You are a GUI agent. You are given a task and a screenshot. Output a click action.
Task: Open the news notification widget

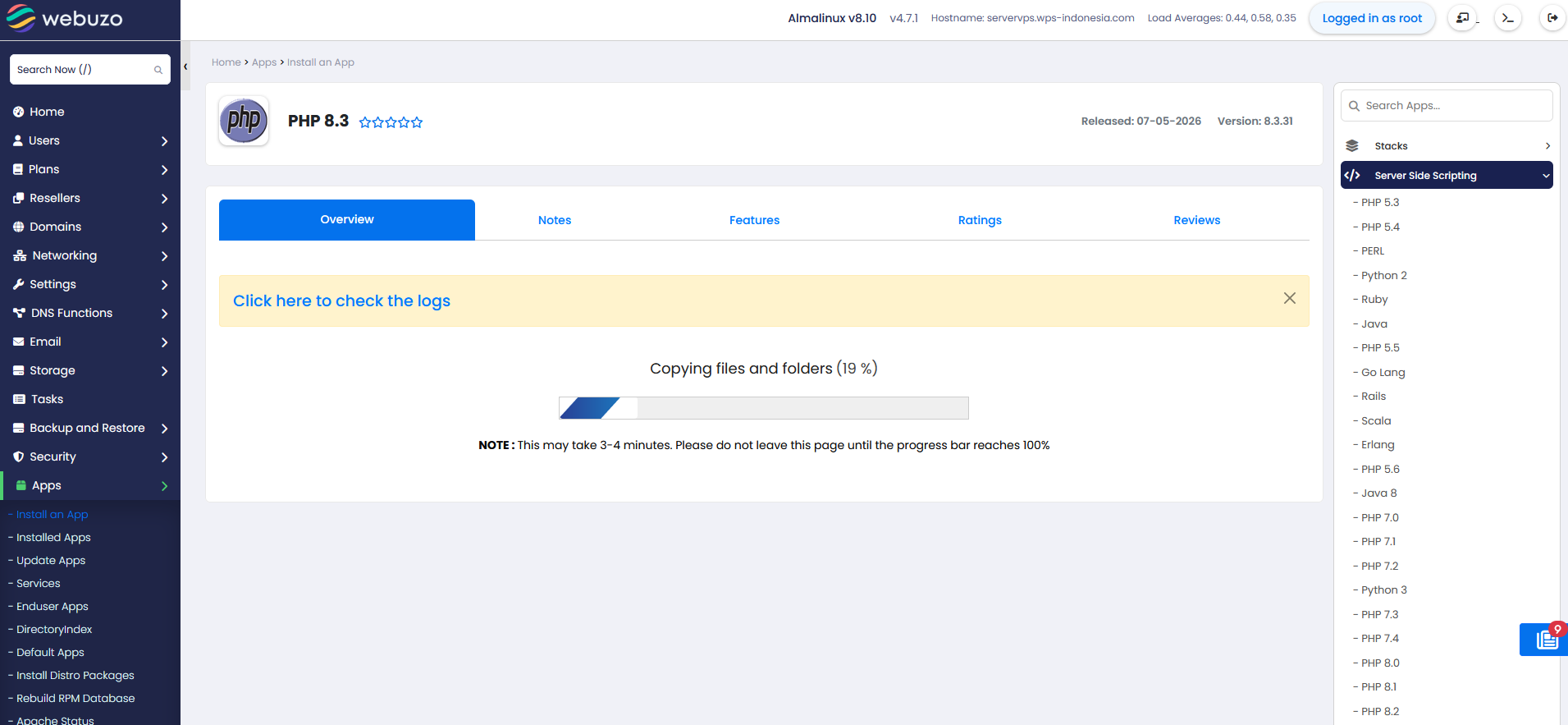click(x=1544, y=640)
